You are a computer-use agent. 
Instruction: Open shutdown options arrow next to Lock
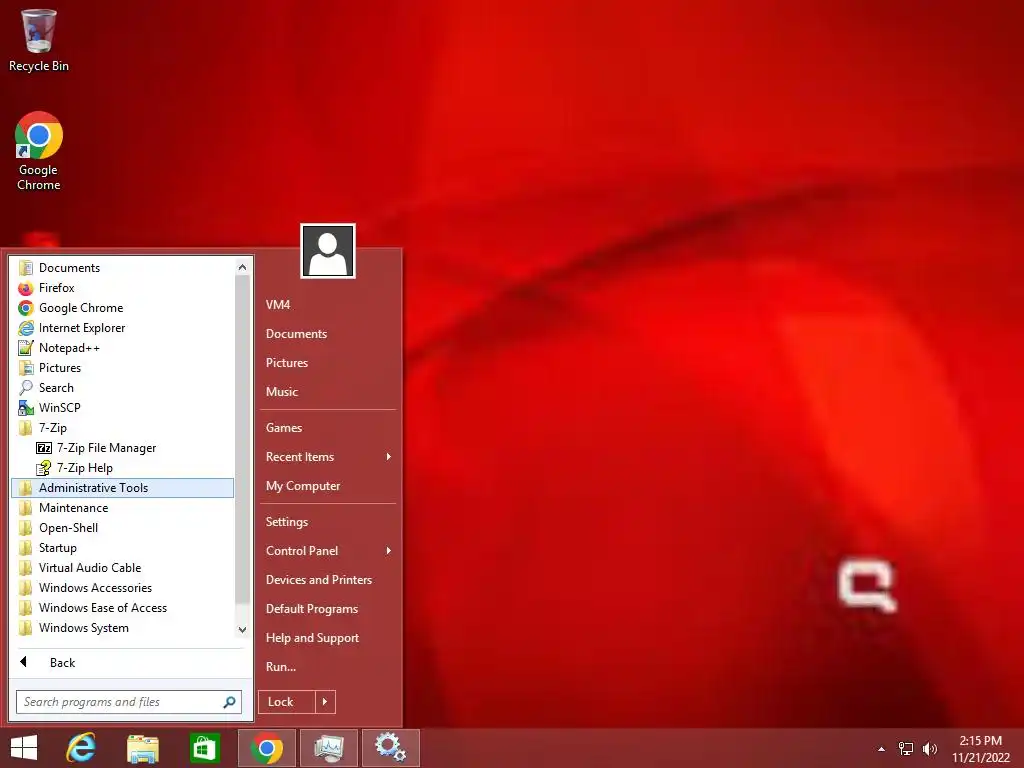click(325, 702)
